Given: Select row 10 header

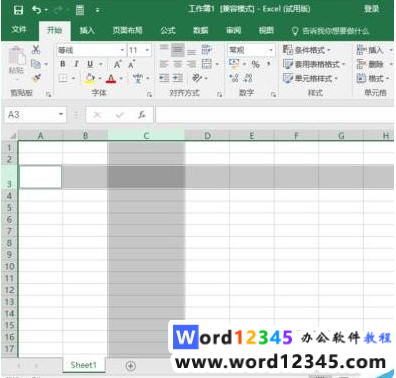Looking at the screenshot, I should tap(10, 267).
